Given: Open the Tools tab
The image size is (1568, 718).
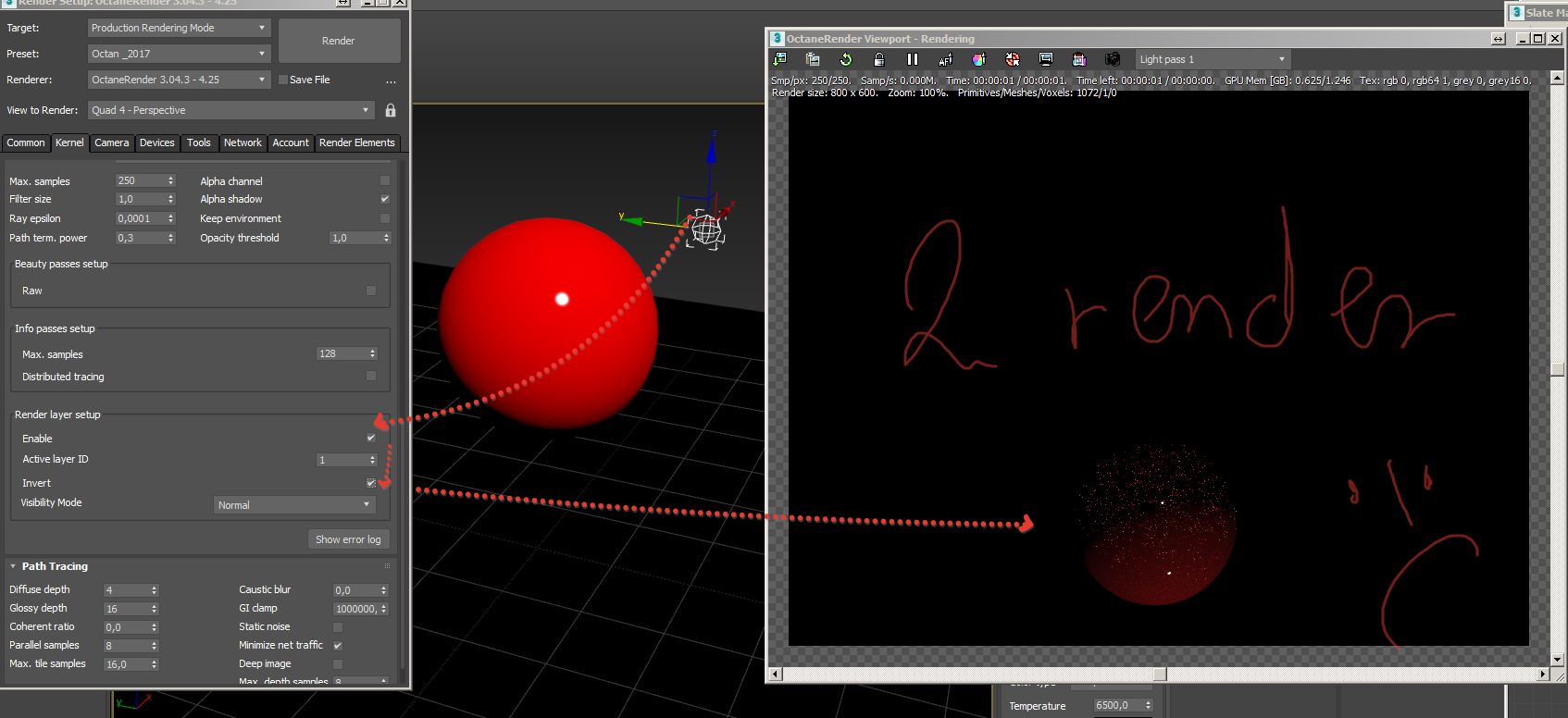Looking at the screenshot, I should (x=199, y=142).
